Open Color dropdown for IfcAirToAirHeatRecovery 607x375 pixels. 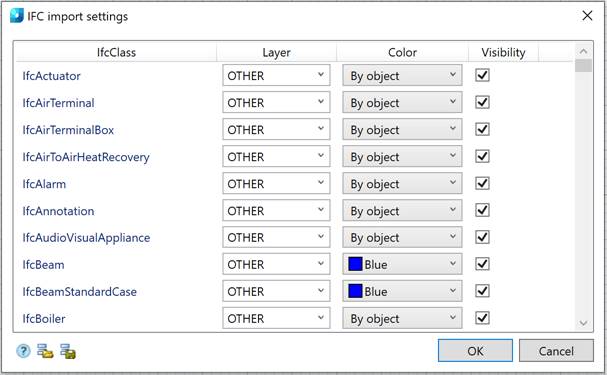point(402,156)
